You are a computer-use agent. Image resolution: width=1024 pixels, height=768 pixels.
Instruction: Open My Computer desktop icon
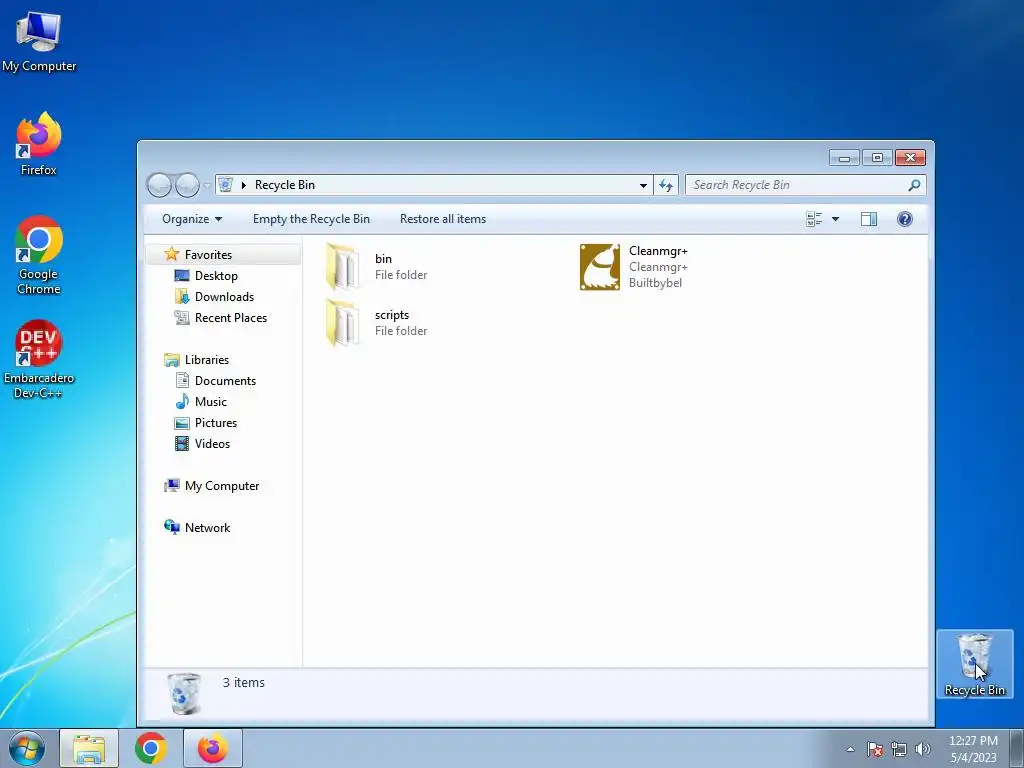pyautogui.click(x=39, y=42)
